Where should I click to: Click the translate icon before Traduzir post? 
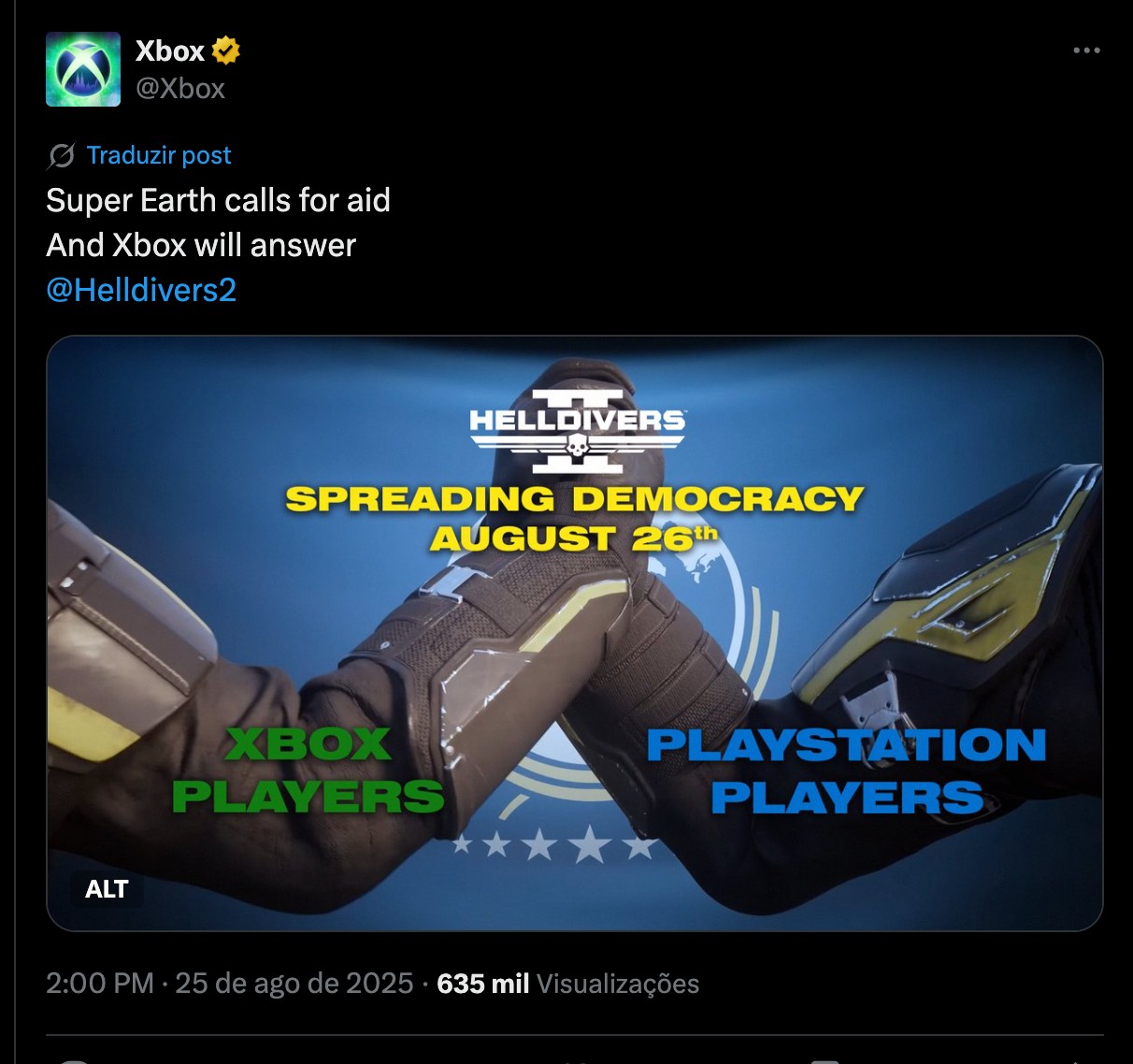coord(62,155)
